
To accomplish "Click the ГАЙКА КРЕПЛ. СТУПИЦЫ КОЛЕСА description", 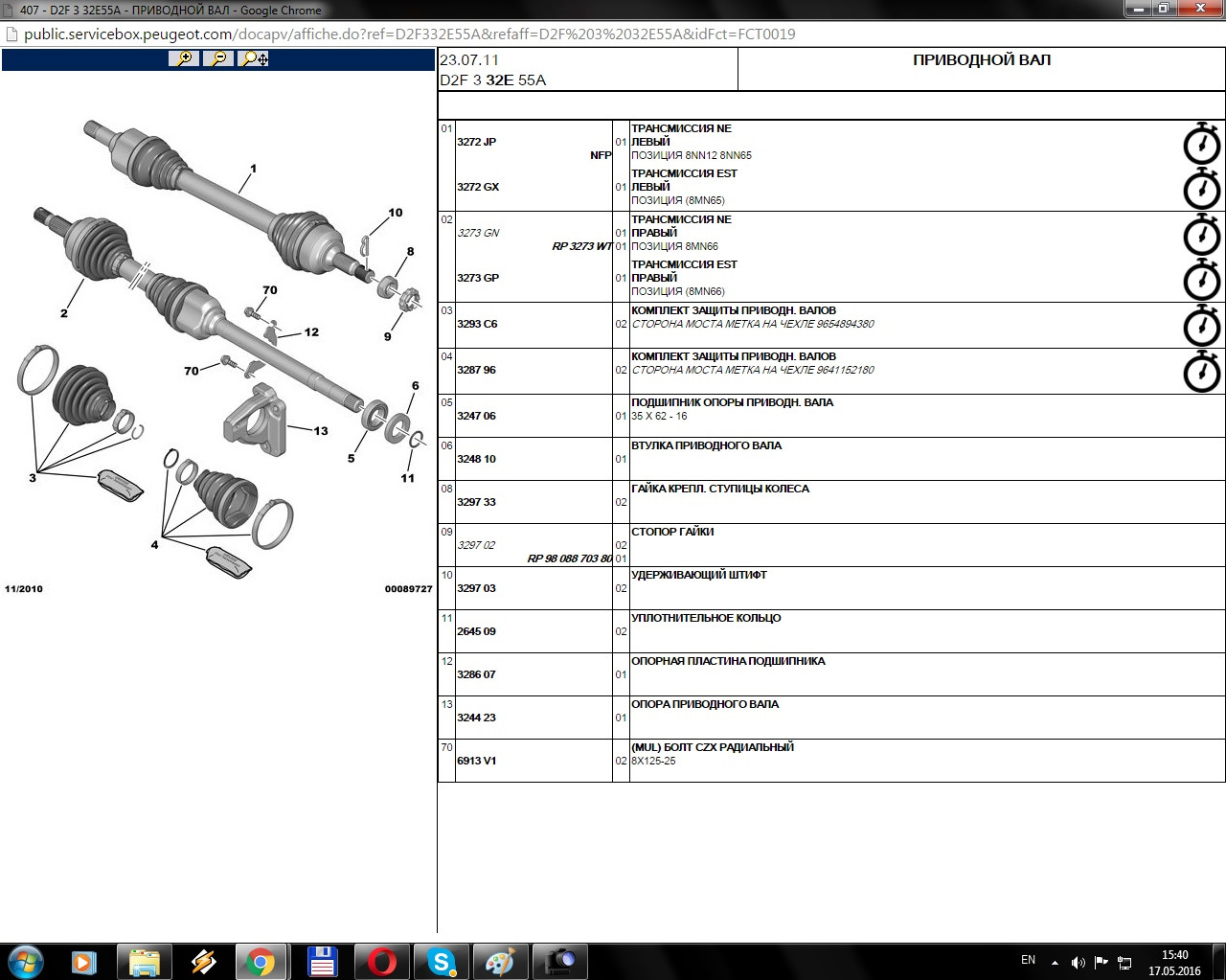I will click(720, 489).
